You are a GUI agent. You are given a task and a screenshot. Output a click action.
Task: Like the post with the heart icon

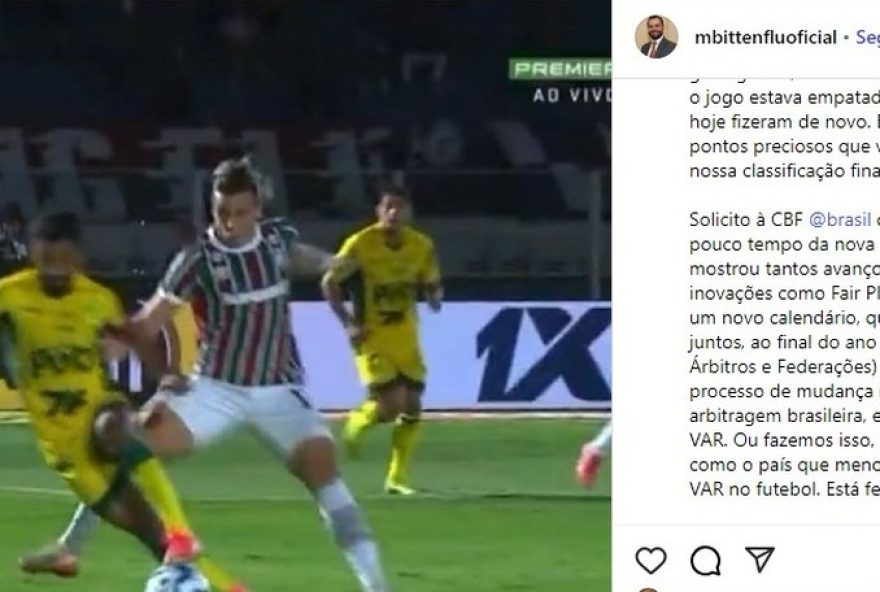pyautogui.click(x=650, y=560)
